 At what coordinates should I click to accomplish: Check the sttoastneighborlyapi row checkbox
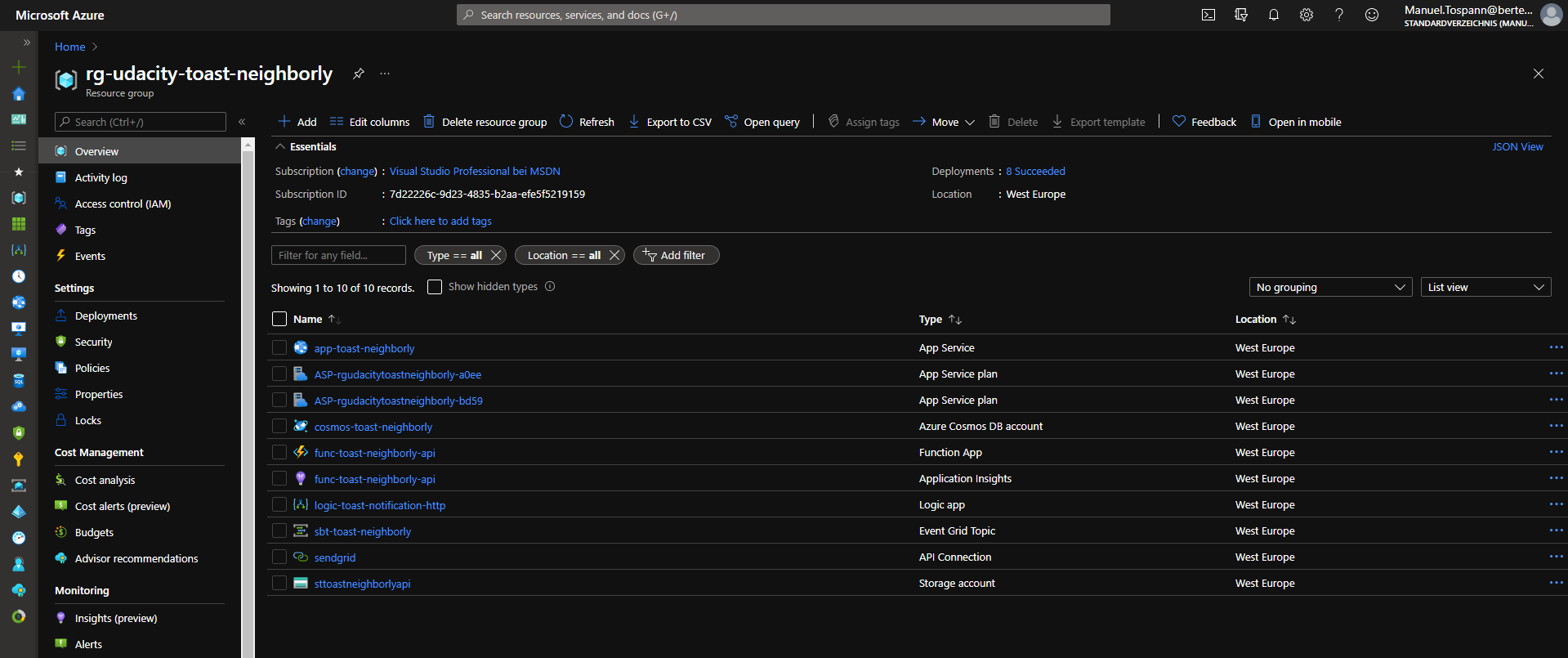coord(279,583)
